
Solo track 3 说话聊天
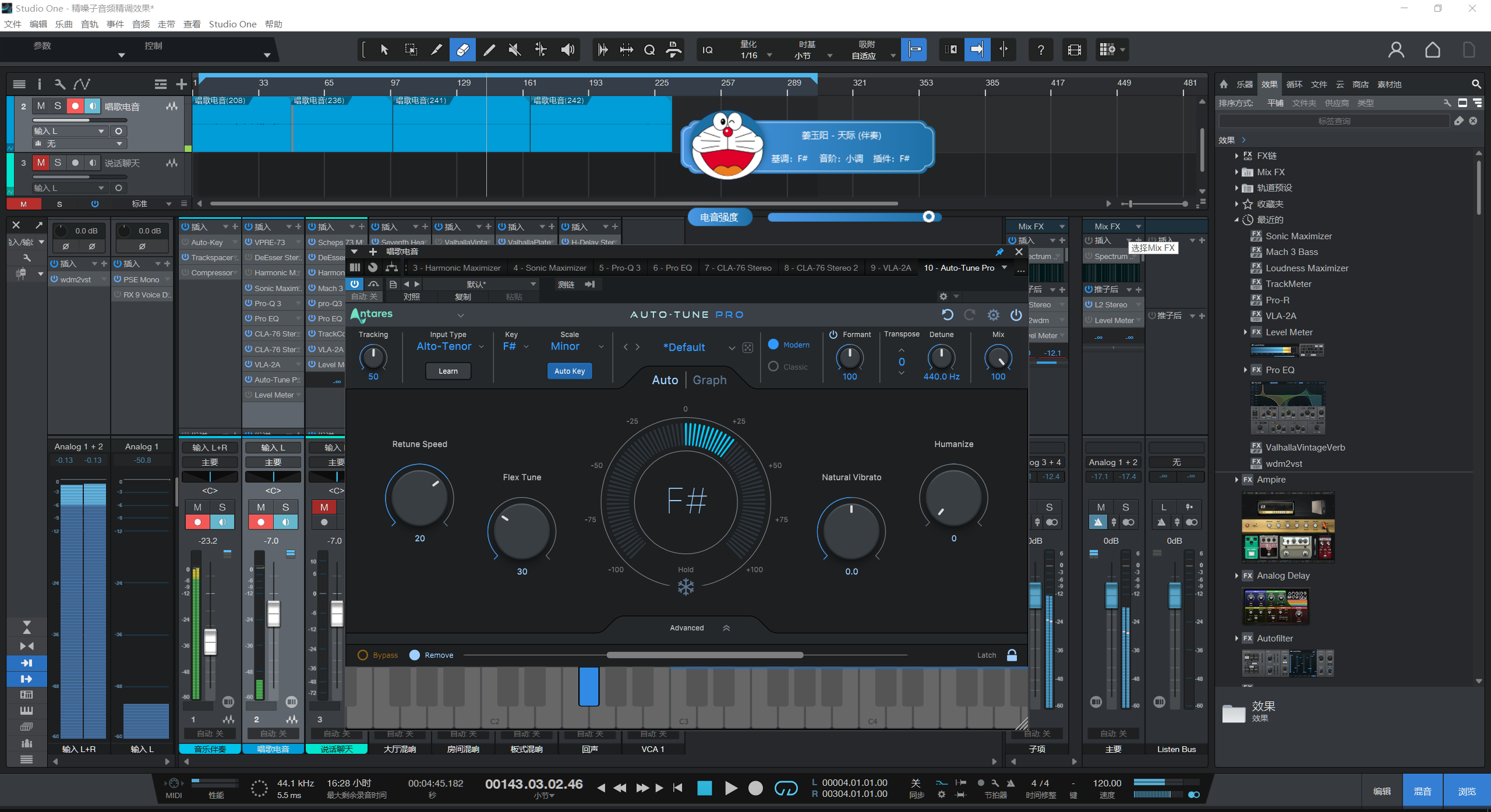pos(58,163)
